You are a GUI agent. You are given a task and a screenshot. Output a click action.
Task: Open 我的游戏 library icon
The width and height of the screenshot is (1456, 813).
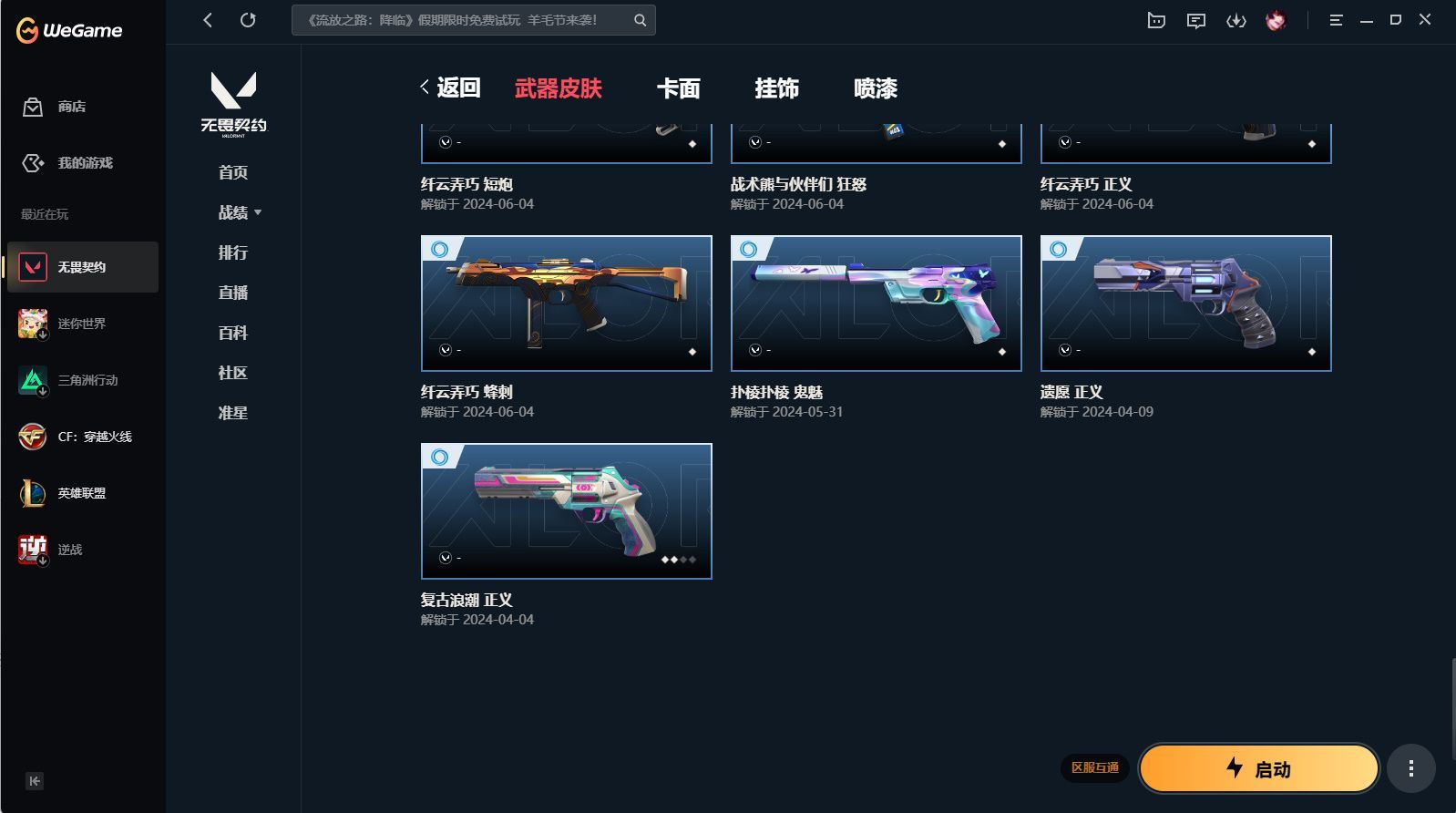coord(33,163)
